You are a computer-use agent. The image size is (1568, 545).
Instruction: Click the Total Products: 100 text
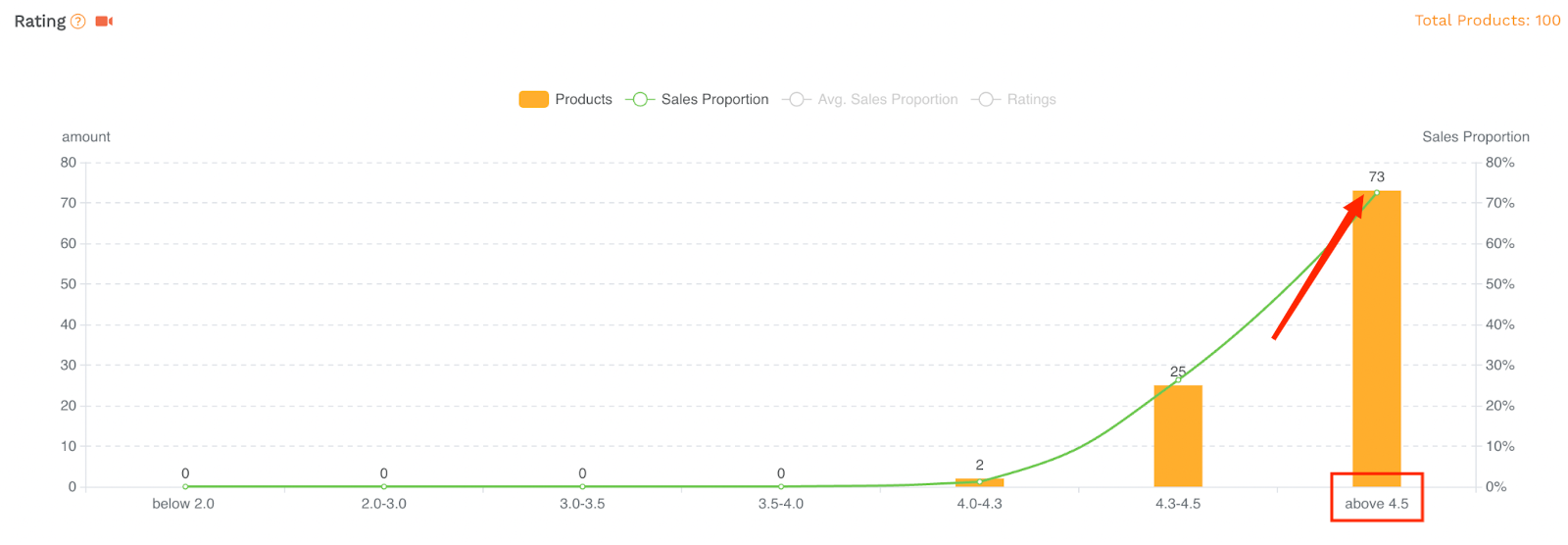coord(1488,21)
